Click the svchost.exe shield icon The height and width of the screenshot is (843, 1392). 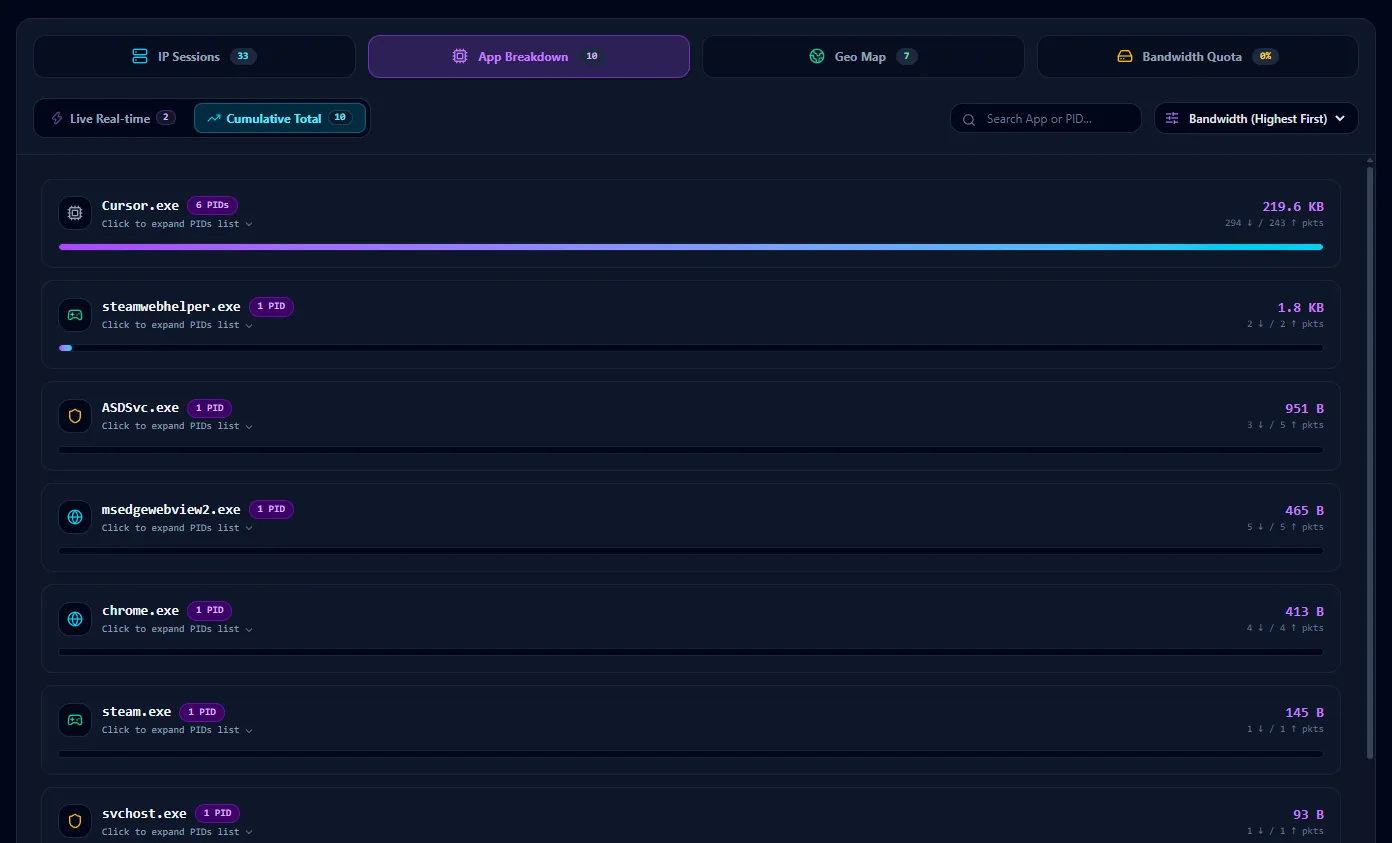[75, 821]
